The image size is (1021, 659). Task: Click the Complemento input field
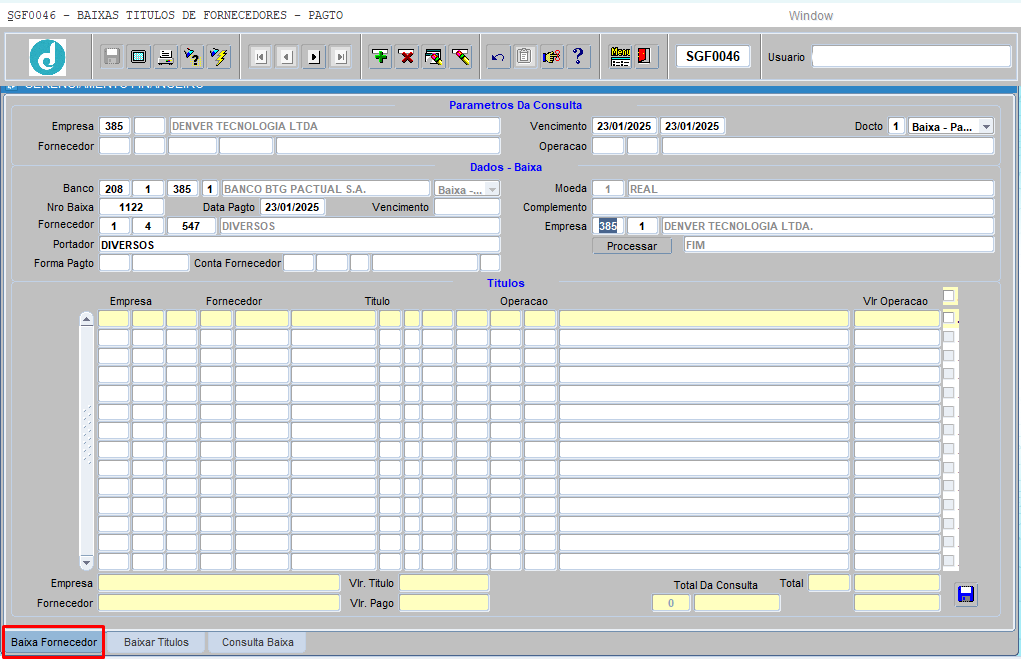[793, 207]
